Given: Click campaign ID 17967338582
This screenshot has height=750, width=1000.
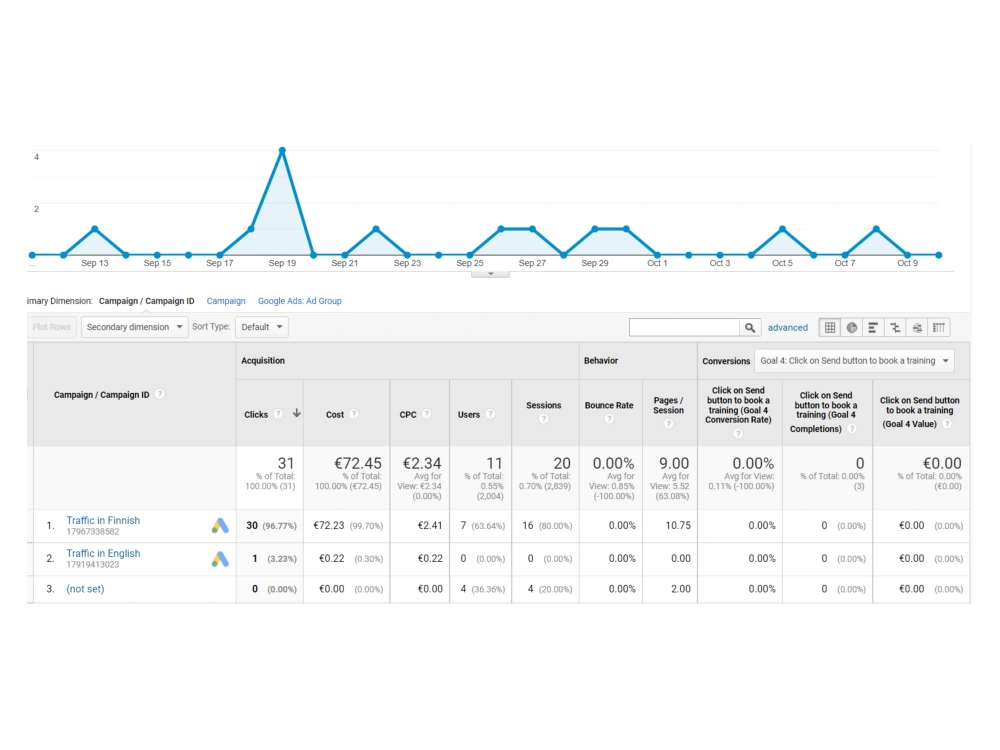Looking at the screenshot, I should (92, 532).
